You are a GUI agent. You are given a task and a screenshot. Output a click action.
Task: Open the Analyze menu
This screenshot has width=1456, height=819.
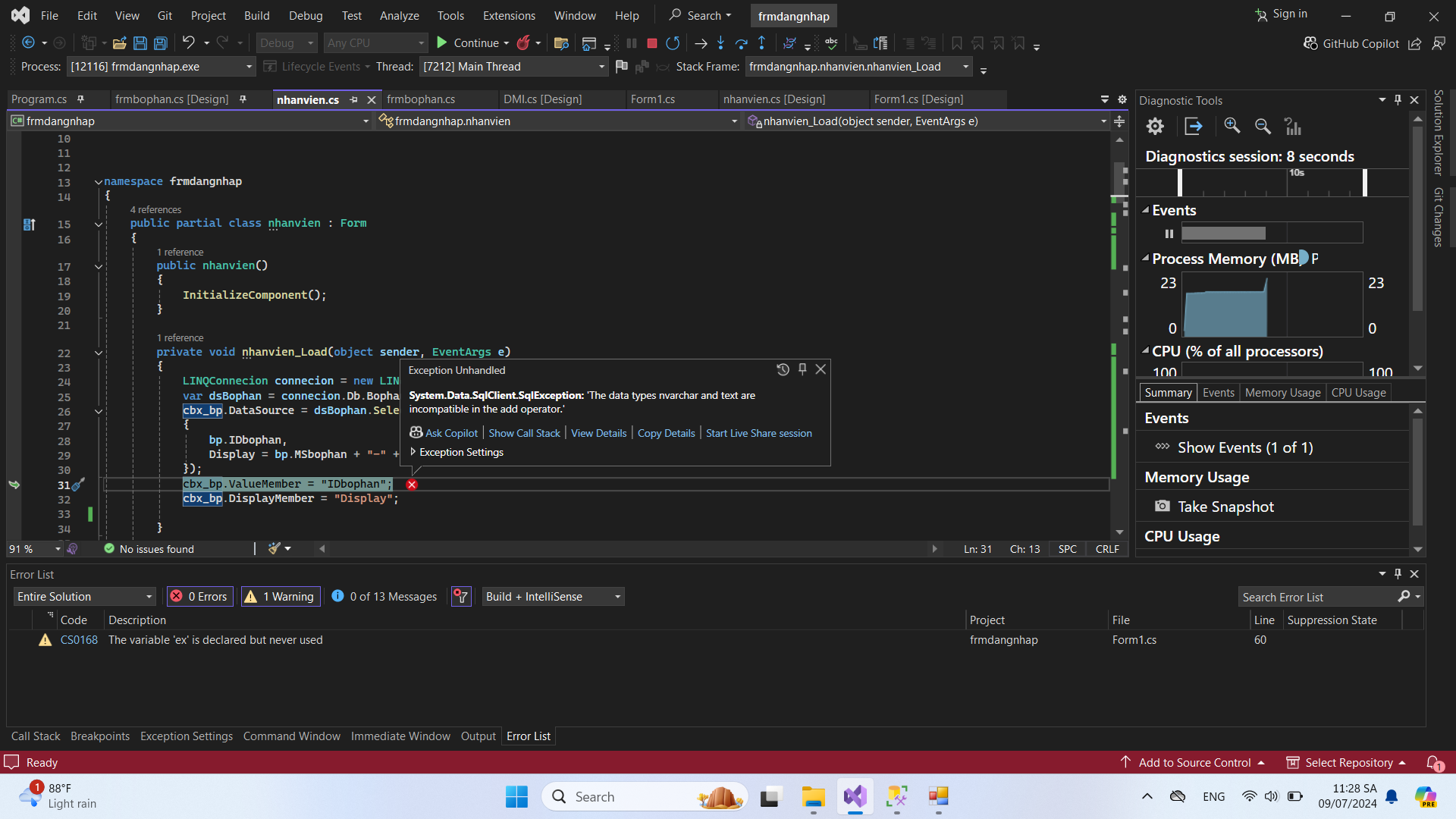[400, 15]
